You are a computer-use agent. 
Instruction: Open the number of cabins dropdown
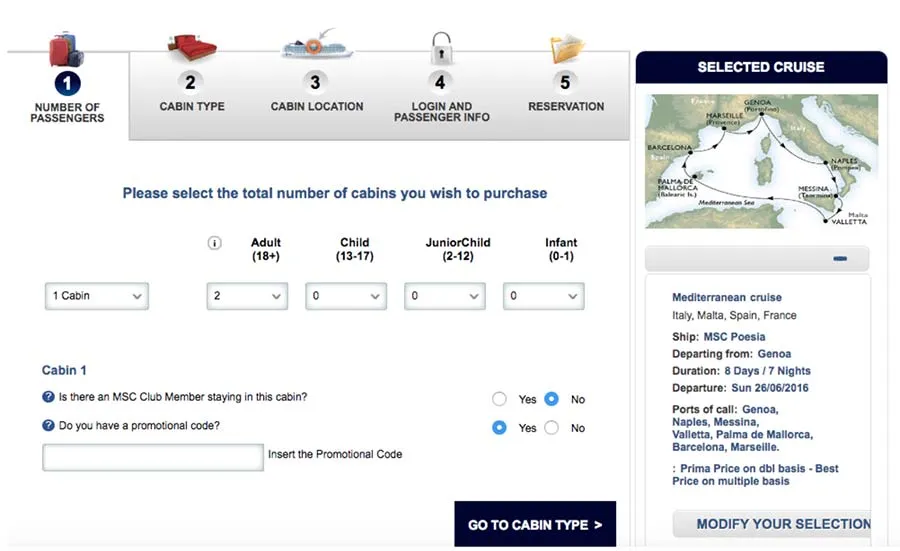point(96,296)
